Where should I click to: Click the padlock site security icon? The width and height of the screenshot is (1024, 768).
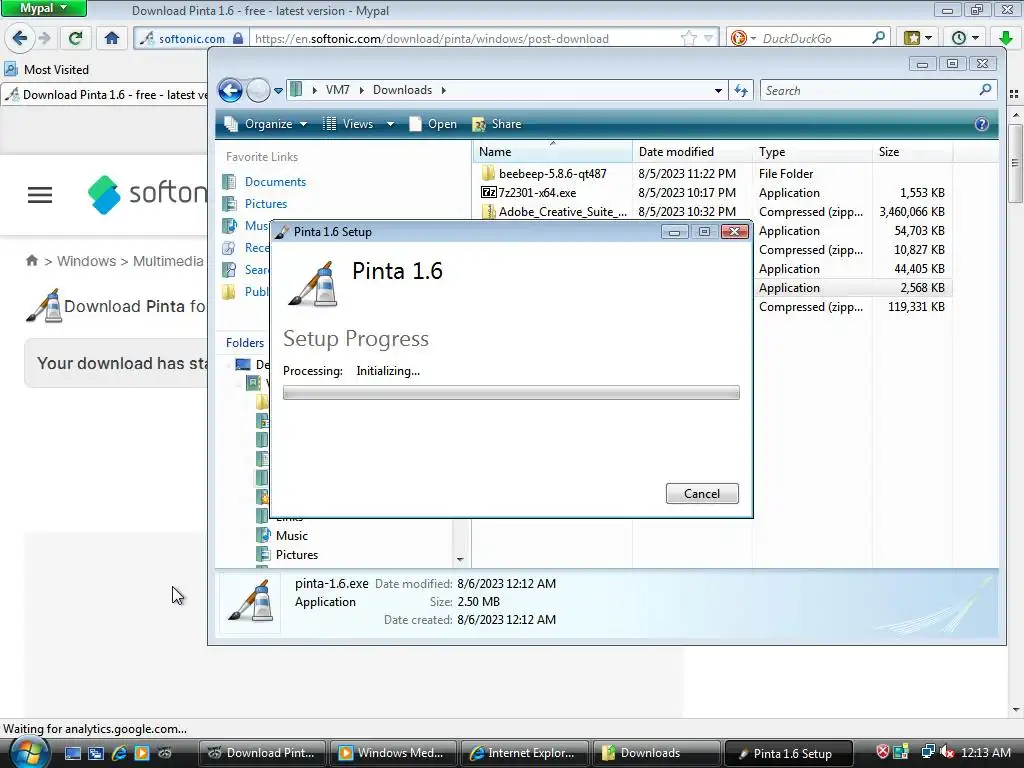pos(238,39)
